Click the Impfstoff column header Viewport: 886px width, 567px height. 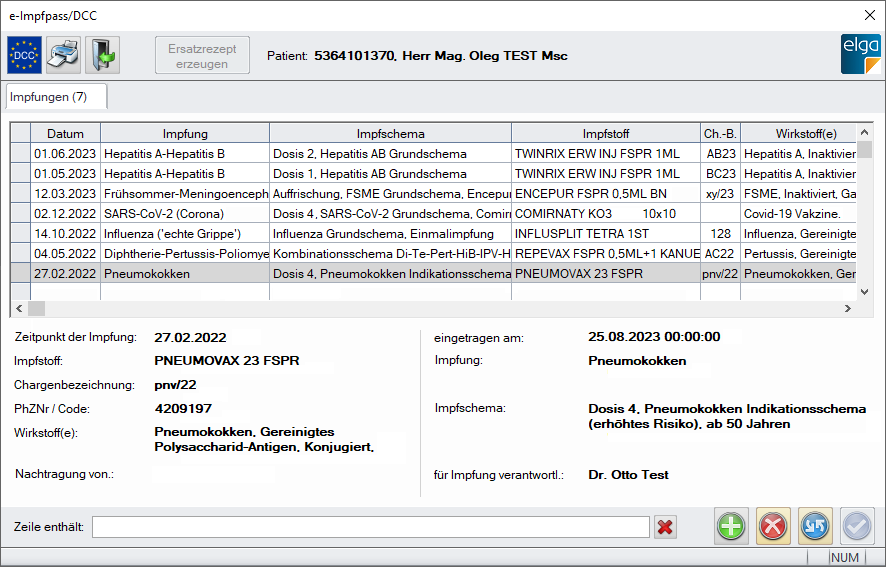[x=606, y=133]
